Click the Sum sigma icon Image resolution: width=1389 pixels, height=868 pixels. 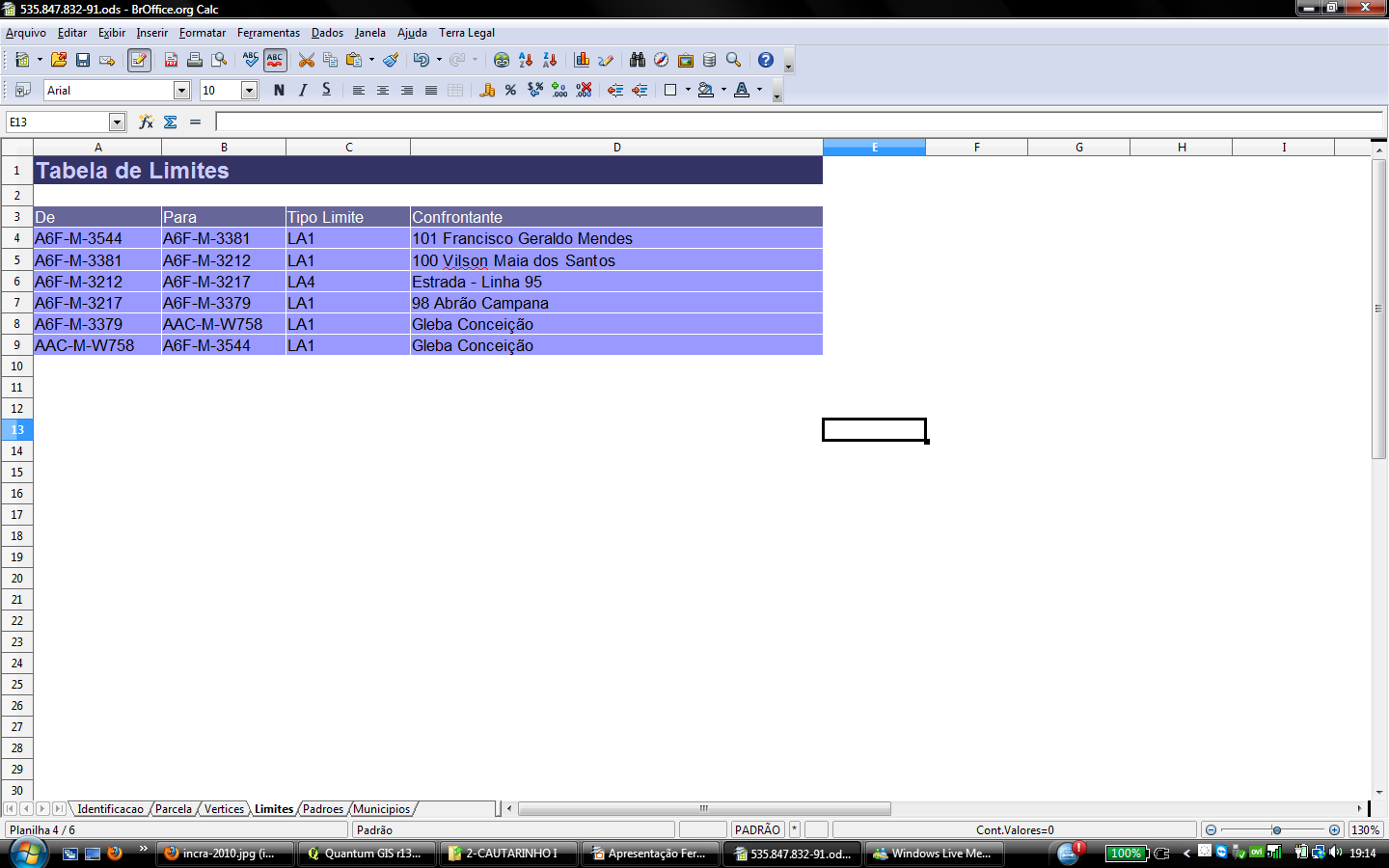(171, 122)
